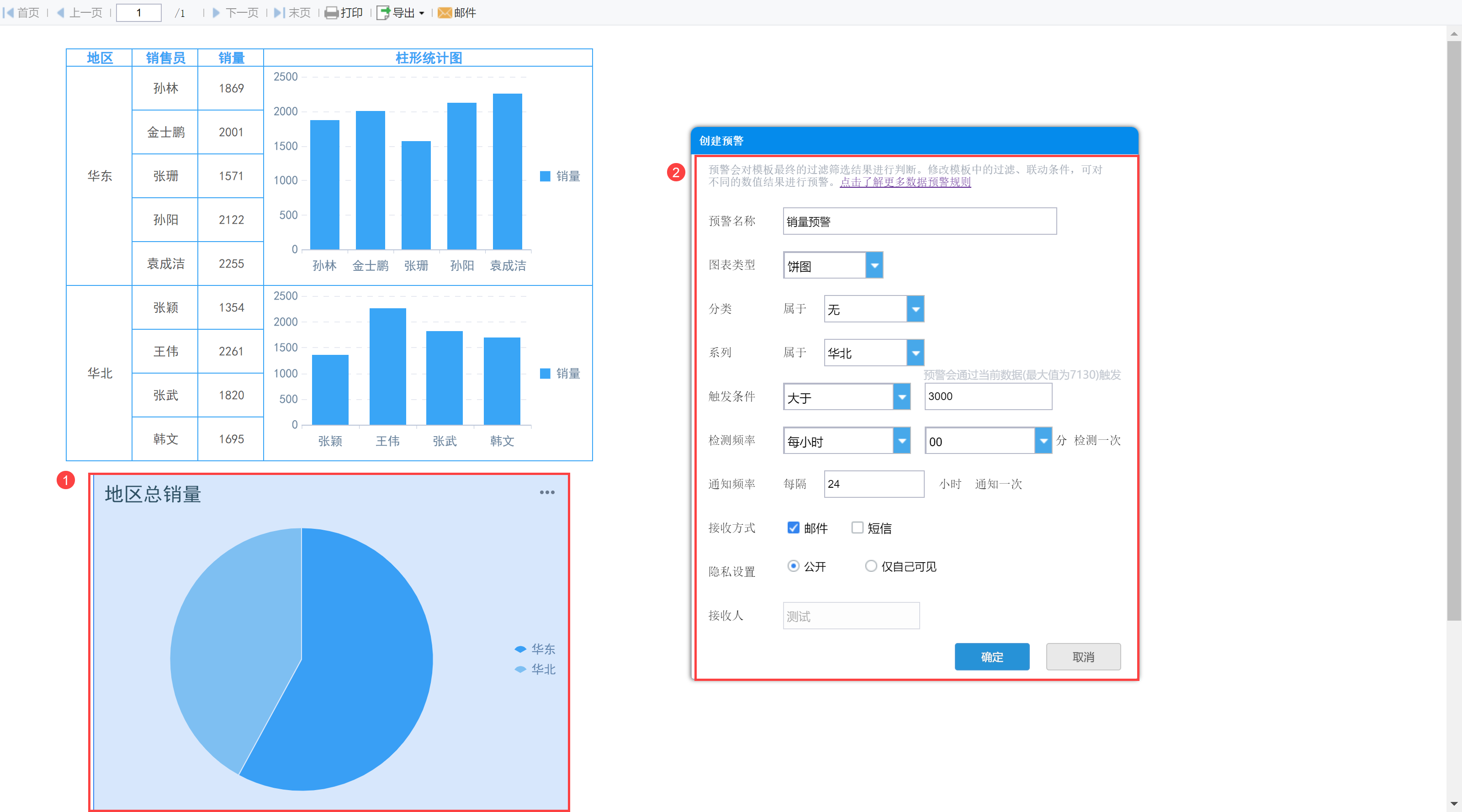The width and height of the screenshot is (1462, 812).
Task: Expand the 图表类型 chart type dropdown
Action: 874,265
